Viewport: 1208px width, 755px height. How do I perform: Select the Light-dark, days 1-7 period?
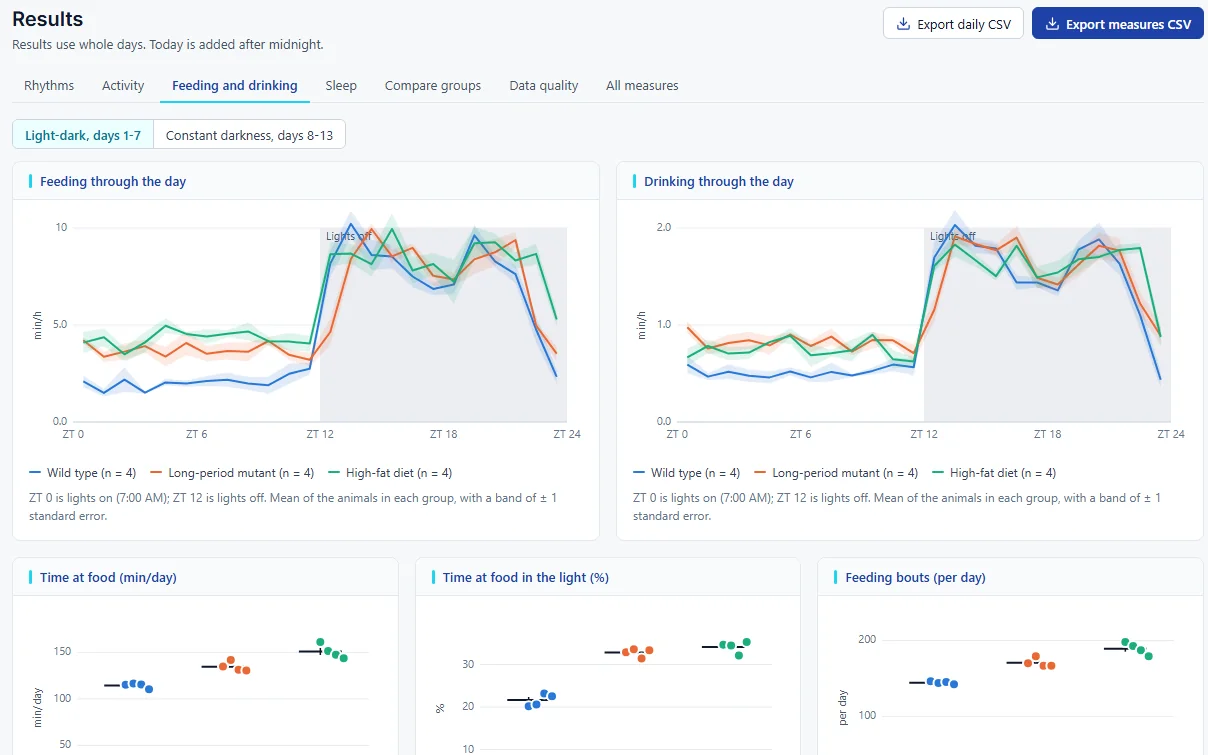coord(83,135)
